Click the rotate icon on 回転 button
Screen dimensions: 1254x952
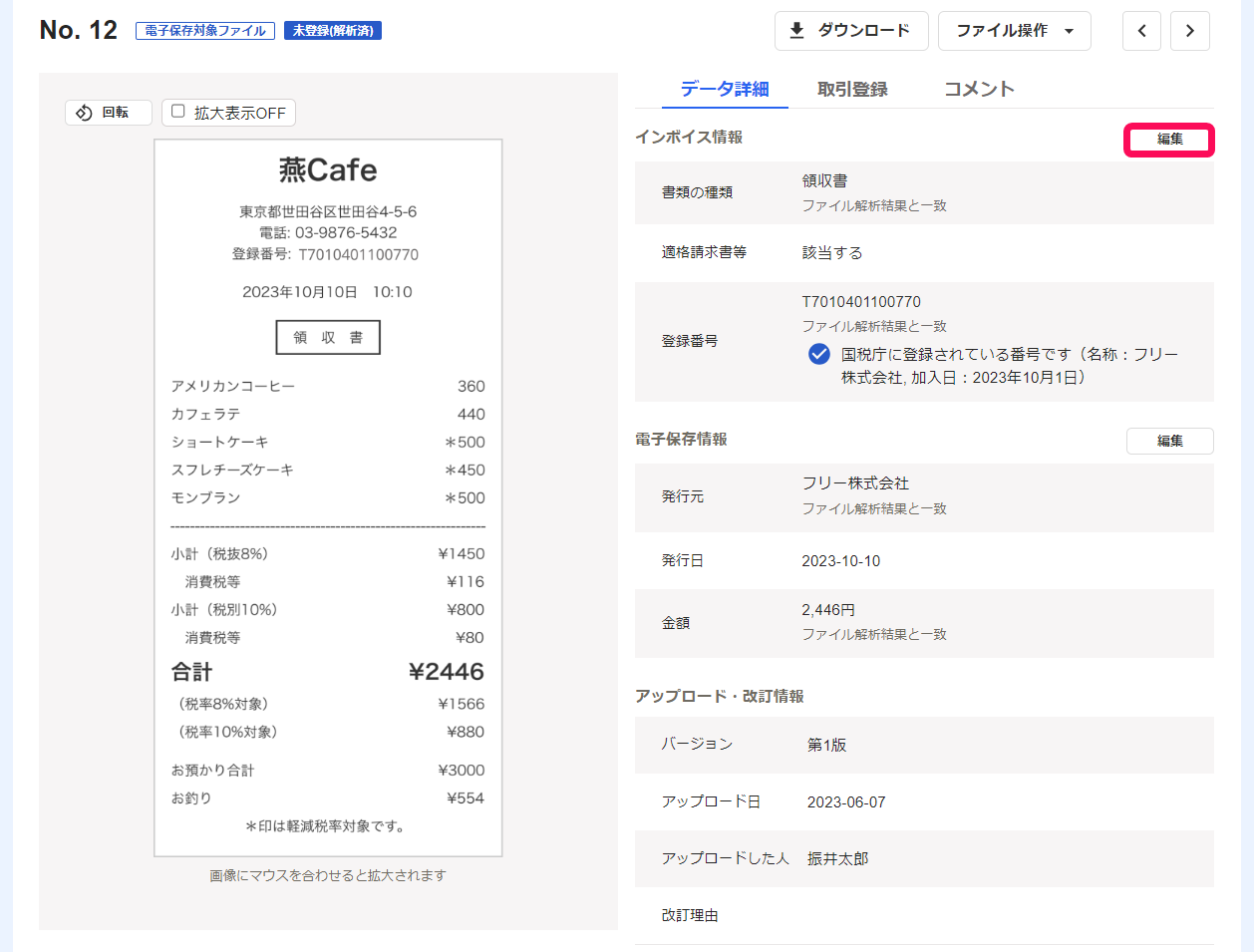click(x=84, y=113)
